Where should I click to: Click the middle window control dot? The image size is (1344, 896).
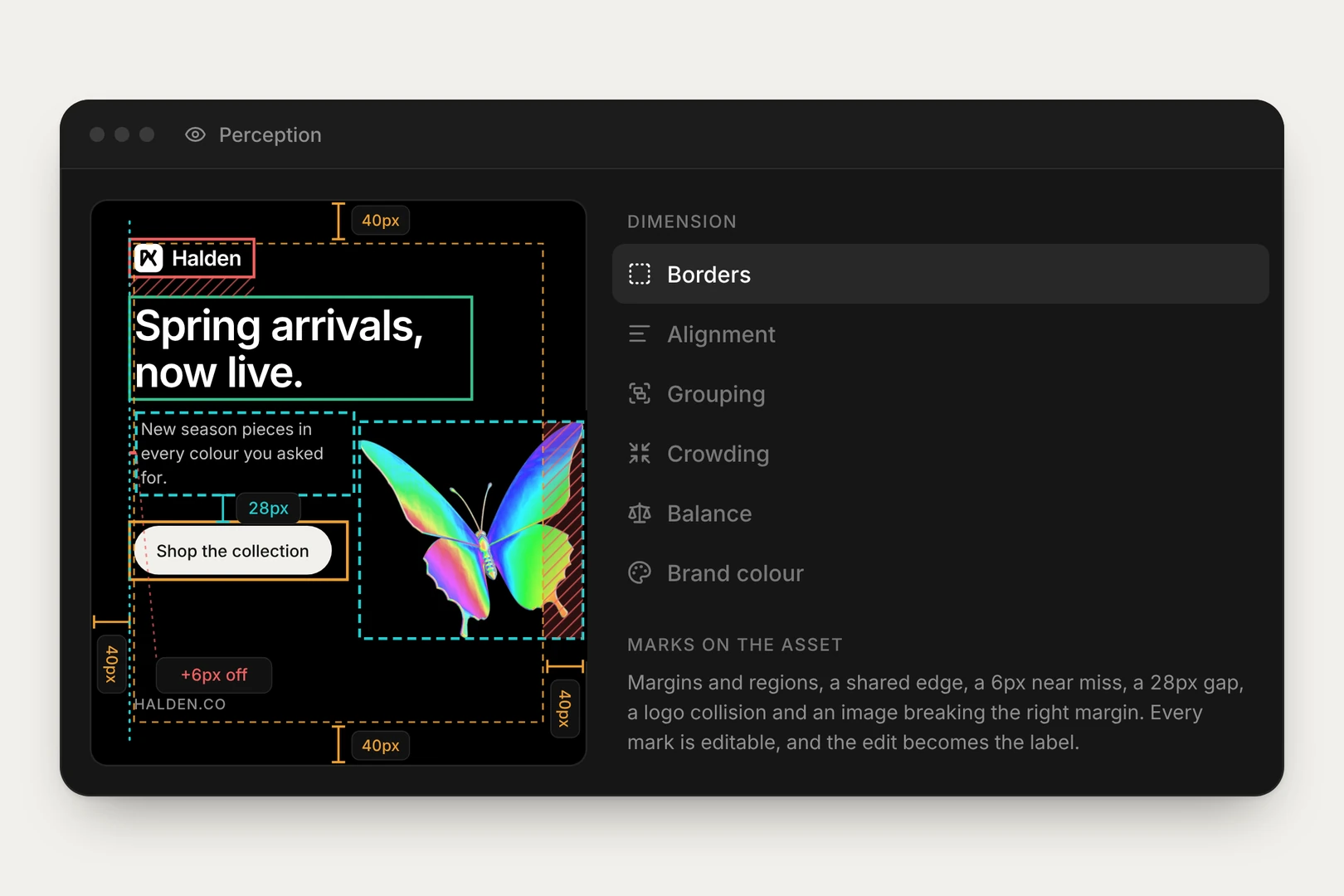pos(122,134)
